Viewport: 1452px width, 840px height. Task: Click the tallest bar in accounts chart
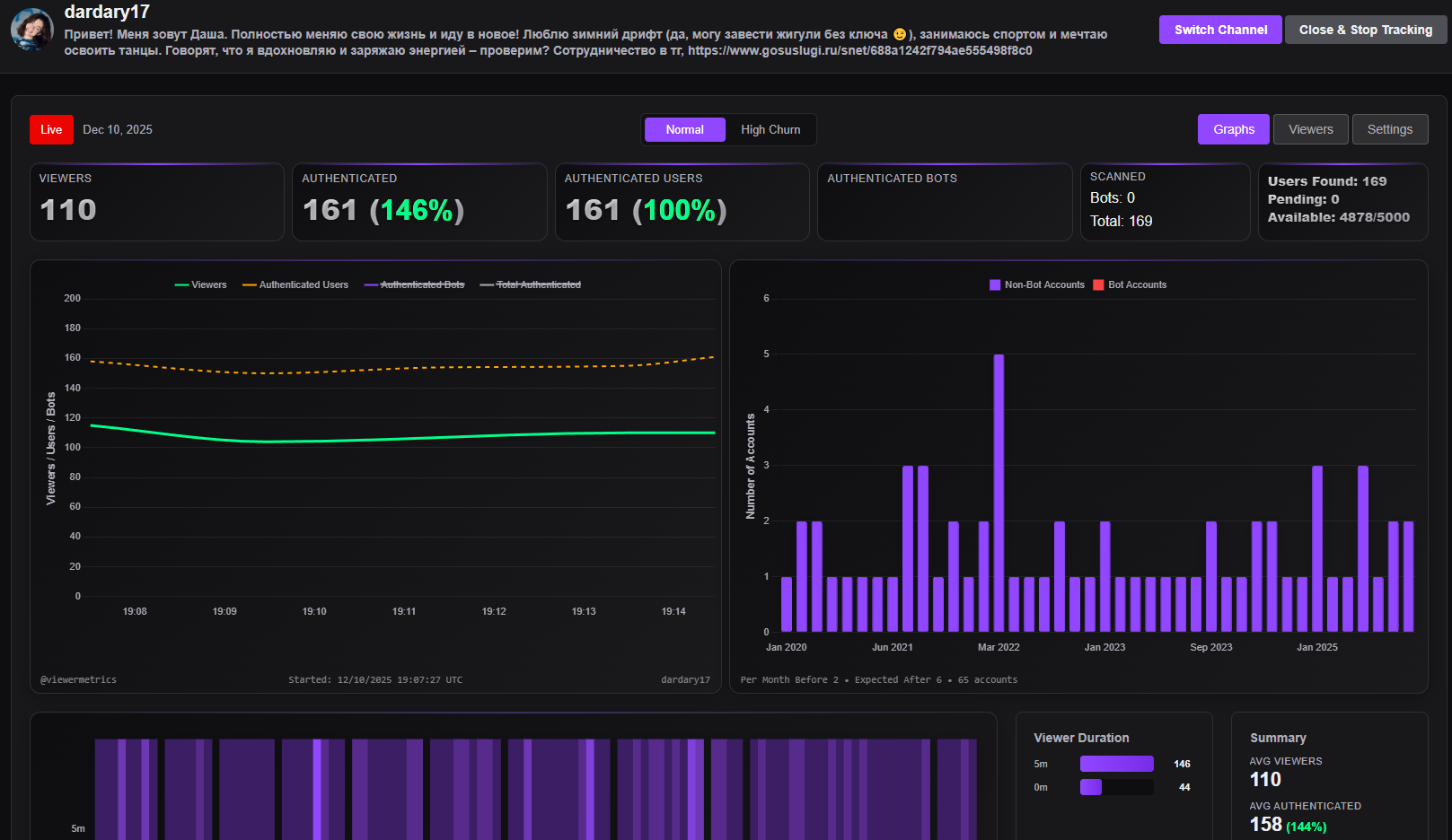click(999, 494)
